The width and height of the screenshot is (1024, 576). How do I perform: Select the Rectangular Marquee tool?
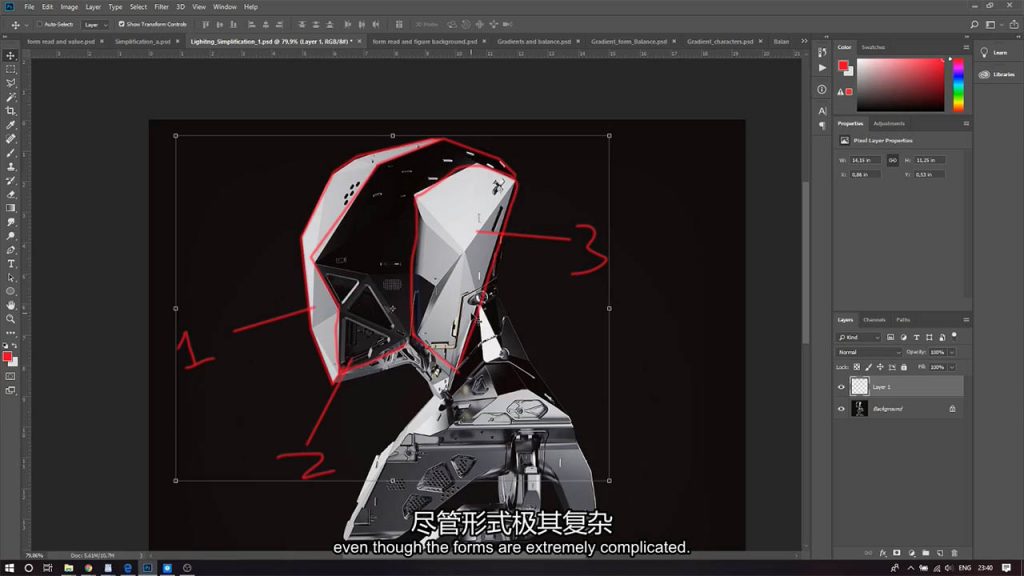click(11, 69)
